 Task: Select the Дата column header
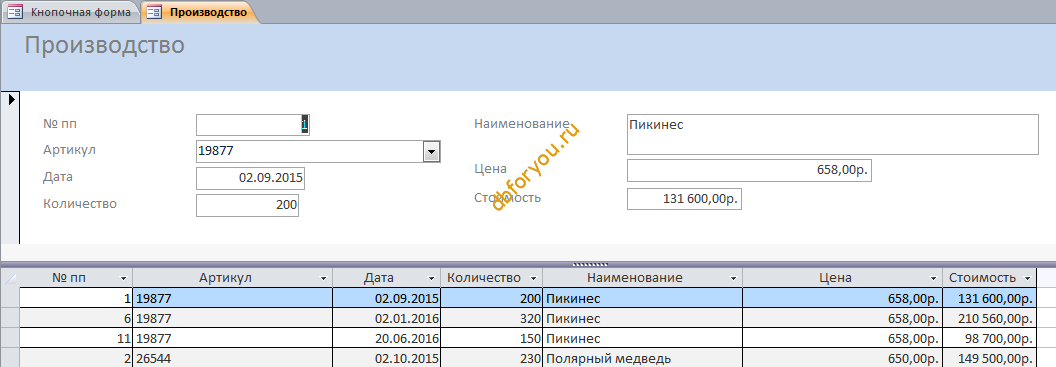point(387,278)
